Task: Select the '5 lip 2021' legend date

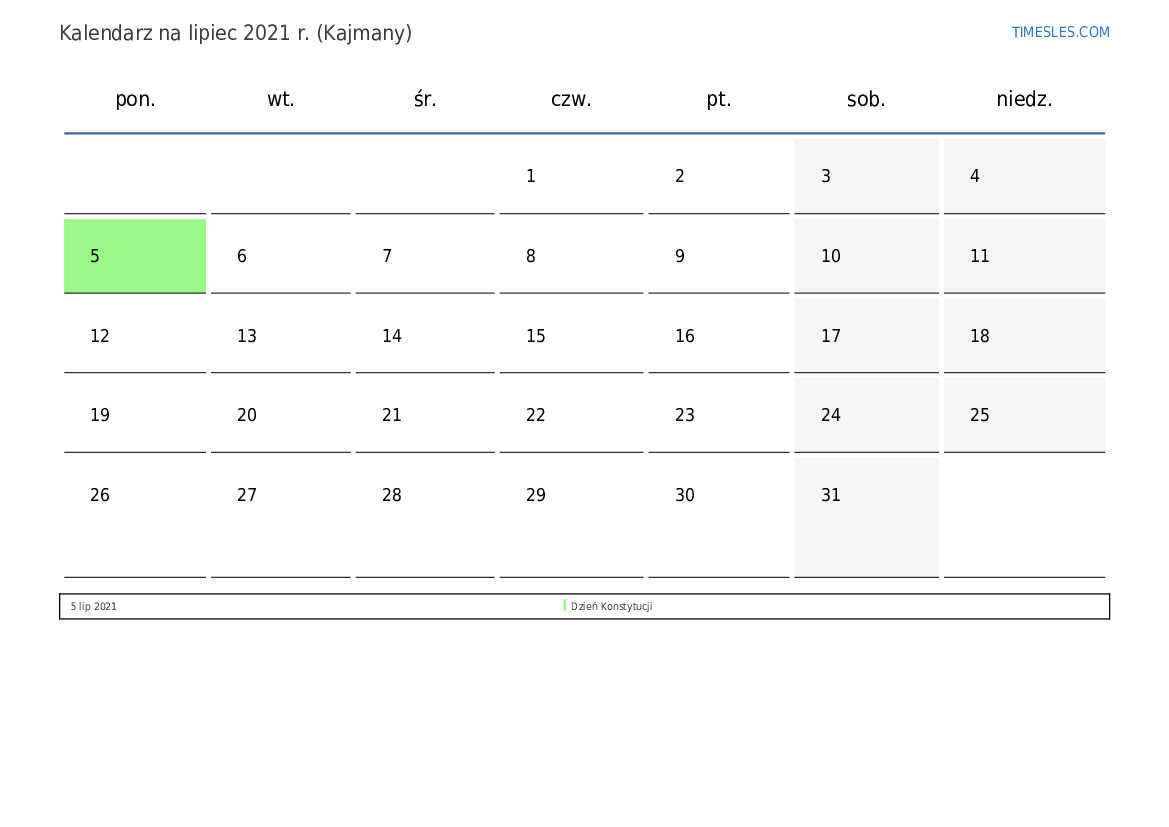Action: point(94,606)
